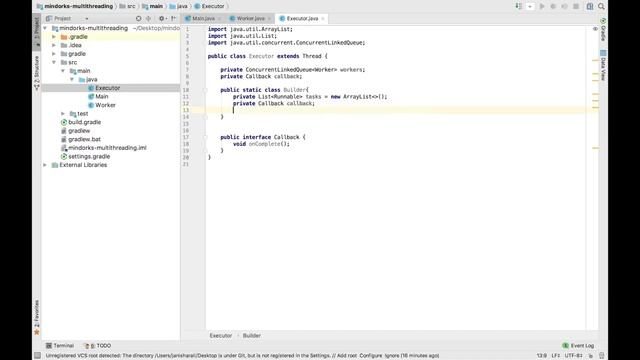640x360 pixels.
Task: Click the Run (play) button in toolbar
Action: coord(542,6)
